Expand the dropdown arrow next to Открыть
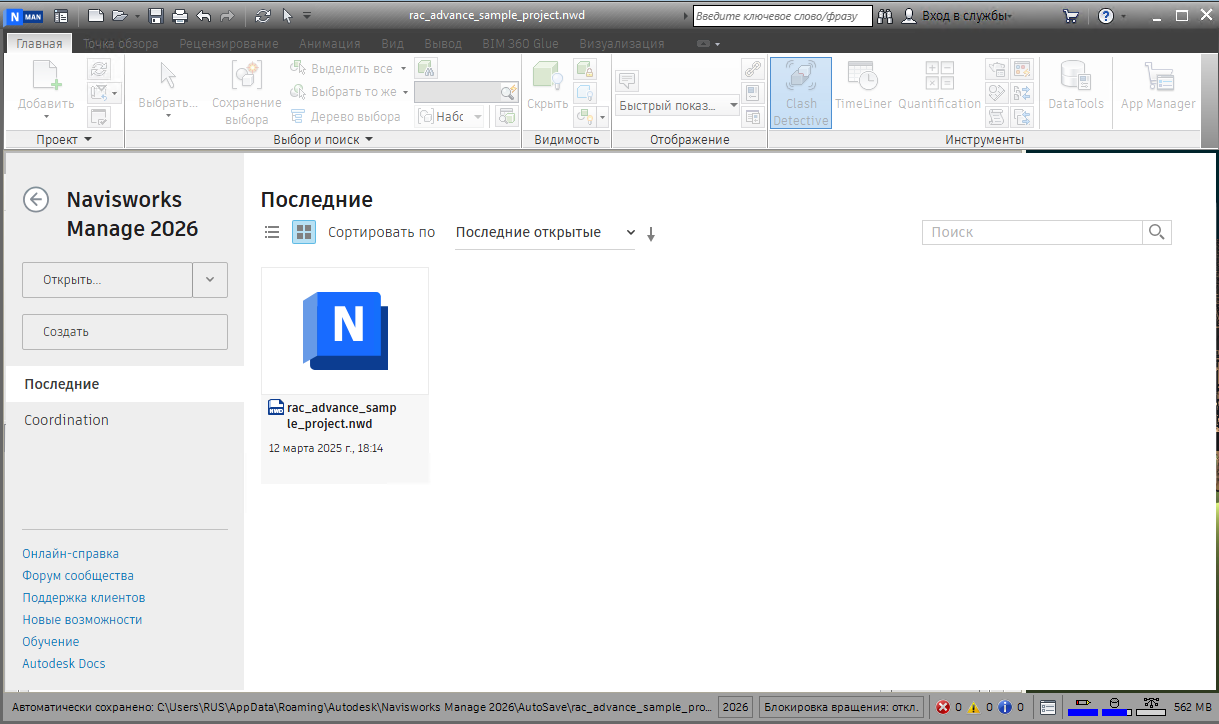The height and width of the screenshot is (724, 1219). [210, 280]
